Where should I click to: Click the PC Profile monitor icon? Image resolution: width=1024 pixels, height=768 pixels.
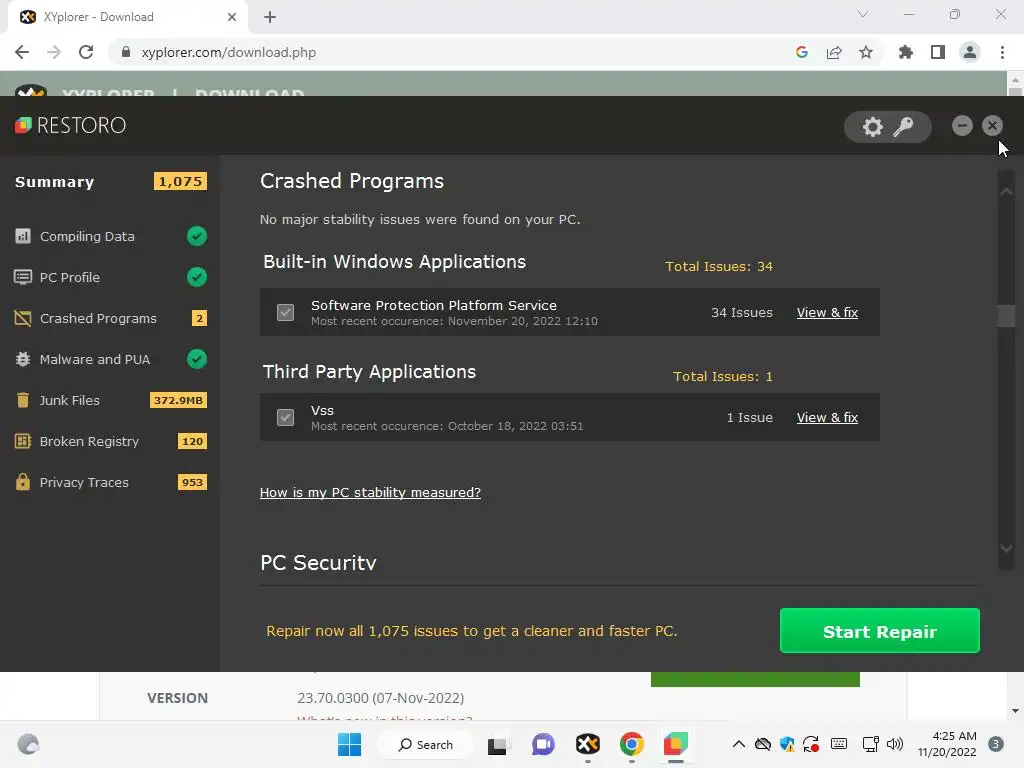pyautogui.click(x=23, y=277)
